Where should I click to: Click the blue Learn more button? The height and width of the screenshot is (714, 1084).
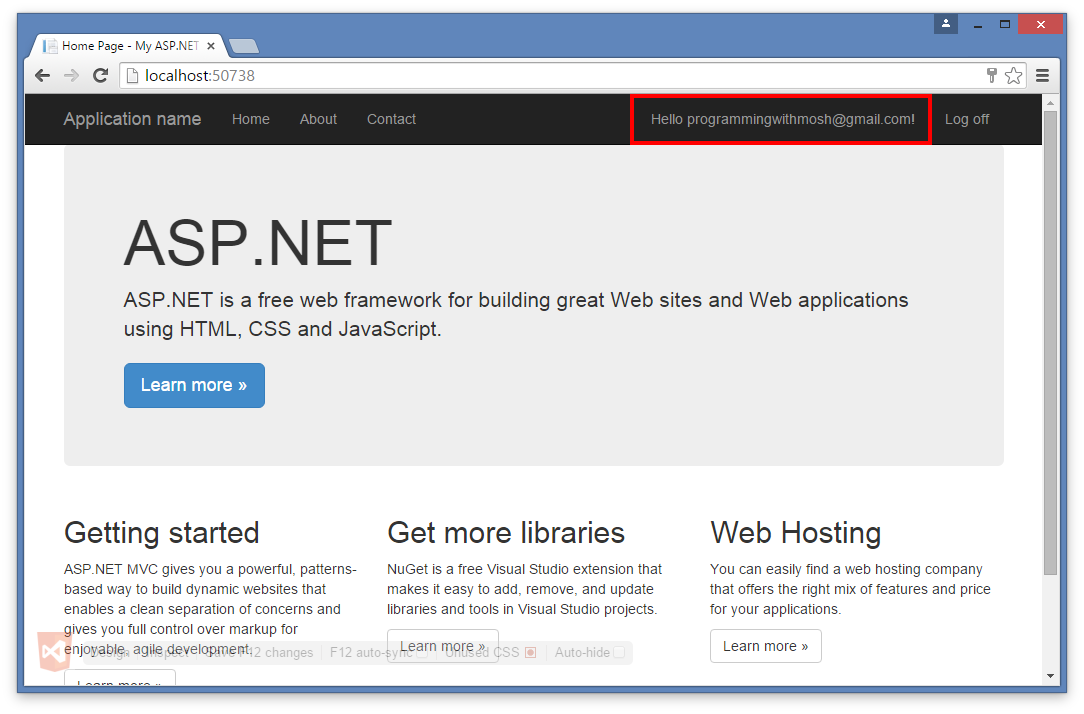pyautogui.click(x=194, y=385)
